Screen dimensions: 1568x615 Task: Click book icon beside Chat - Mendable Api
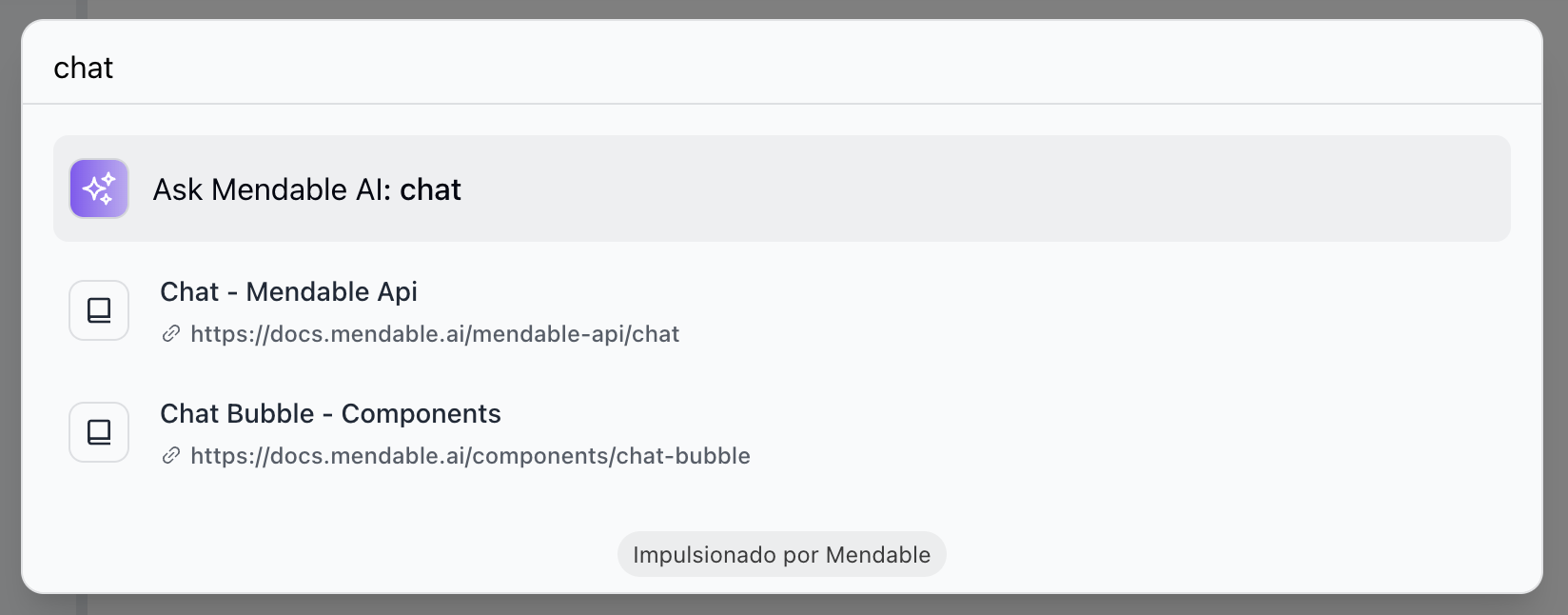pos(99,310)
